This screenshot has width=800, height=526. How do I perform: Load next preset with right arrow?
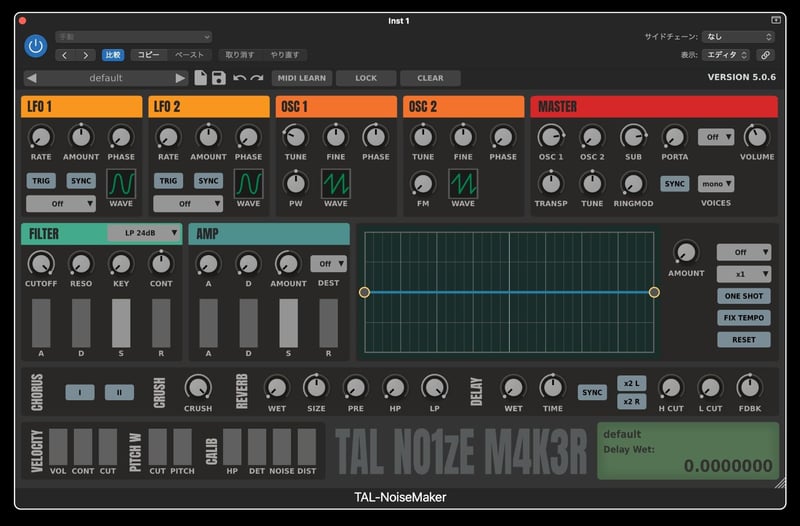(x=180, y=78)
